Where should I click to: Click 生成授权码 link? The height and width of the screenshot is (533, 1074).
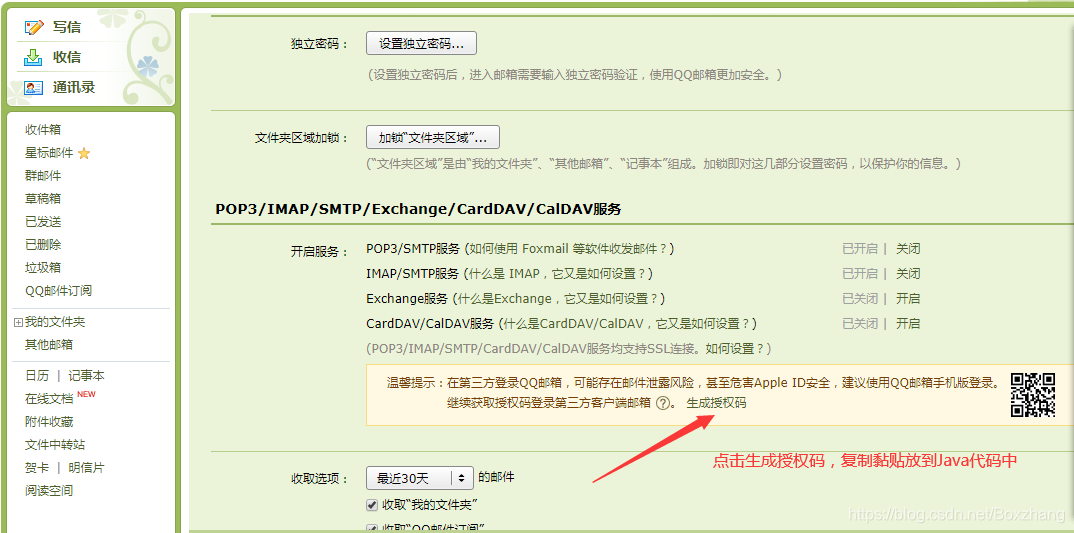pyautogui.click(x=716, y=404)
